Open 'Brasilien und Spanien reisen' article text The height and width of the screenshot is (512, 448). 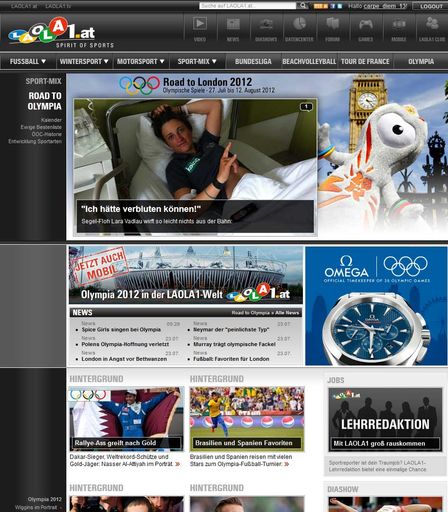[241, 460]
